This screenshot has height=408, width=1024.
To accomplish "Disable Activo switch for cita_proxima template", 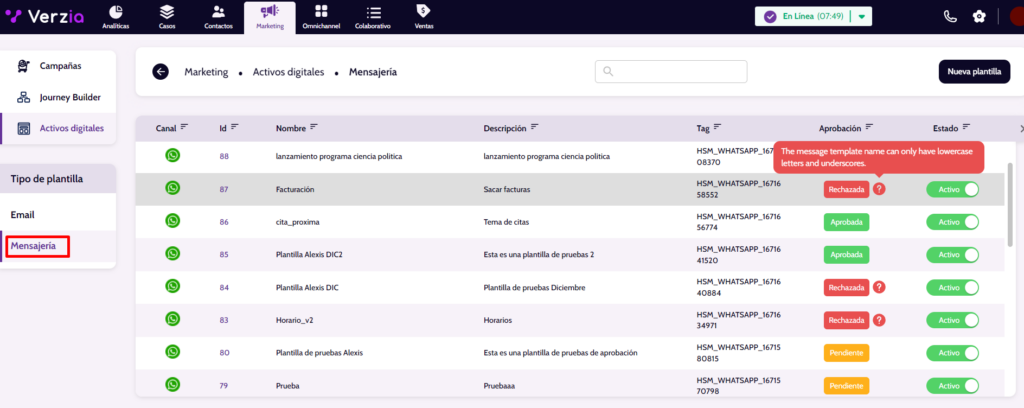I will pos(952,222).
